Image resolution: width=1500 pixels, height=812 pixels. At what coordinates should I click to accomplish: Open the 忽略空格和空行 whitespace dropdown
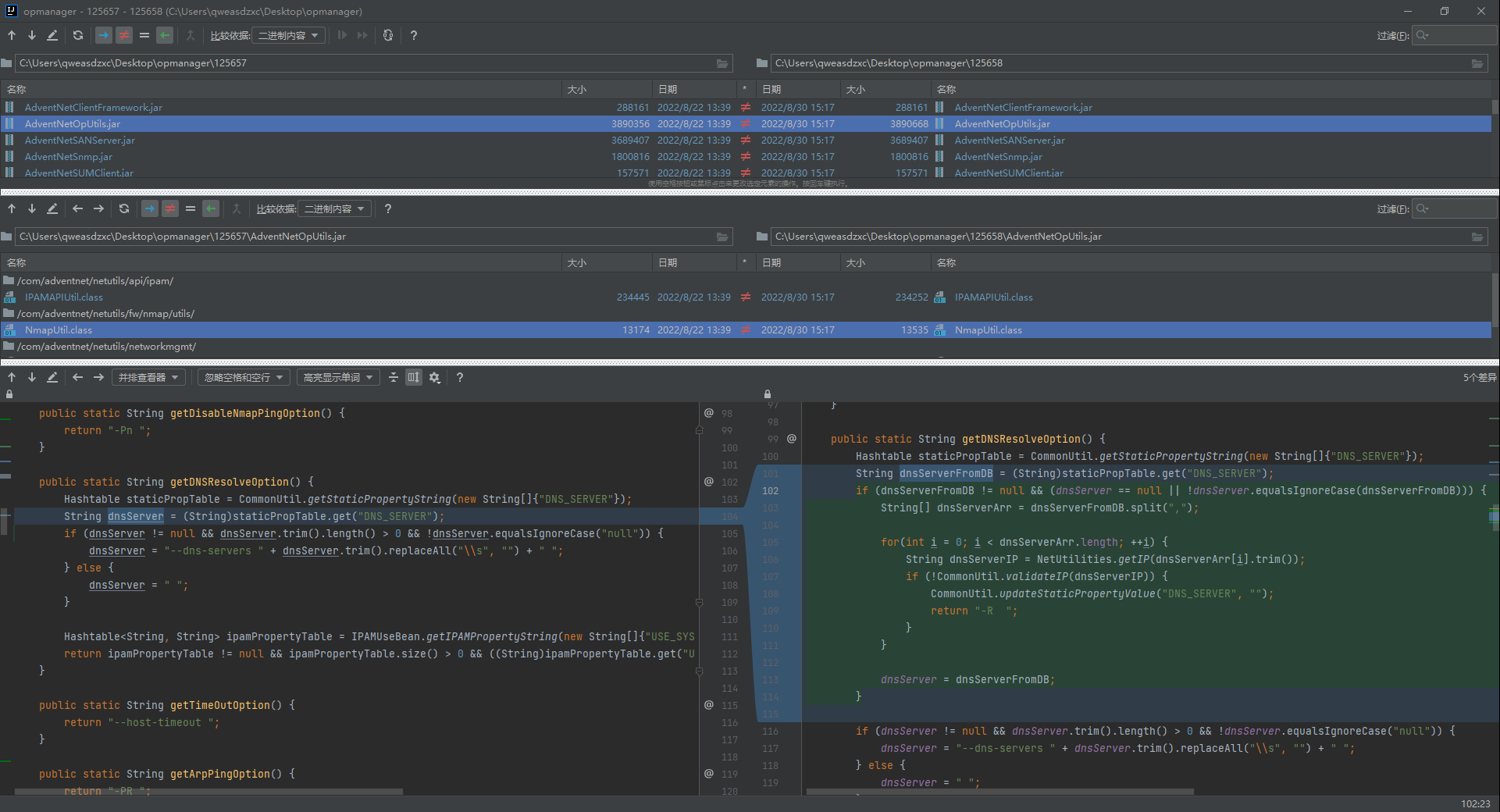coord(243,377)
